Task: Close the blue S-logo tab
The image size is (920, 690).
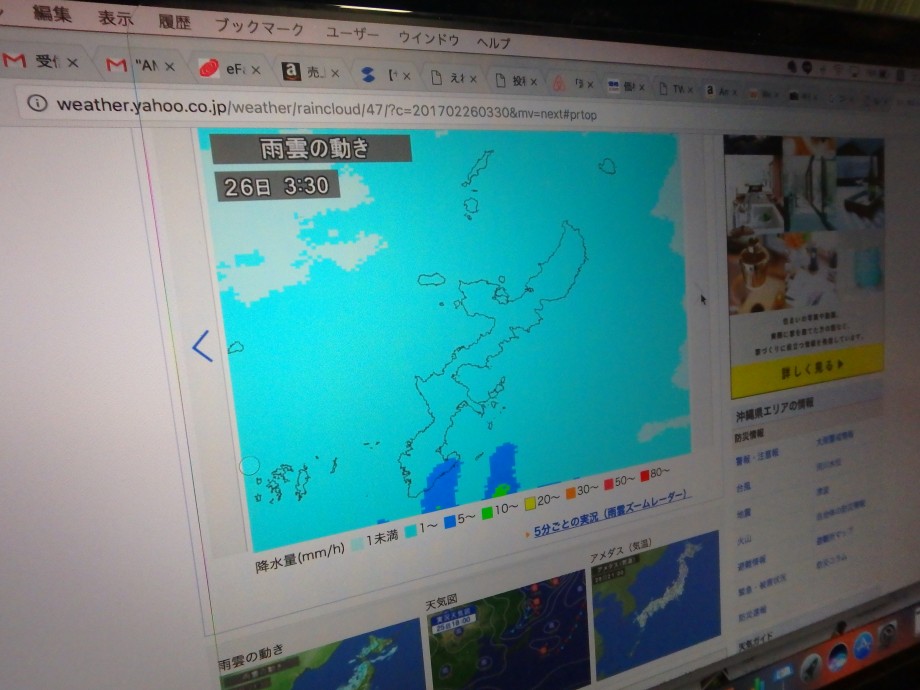Action: (407, 76)
